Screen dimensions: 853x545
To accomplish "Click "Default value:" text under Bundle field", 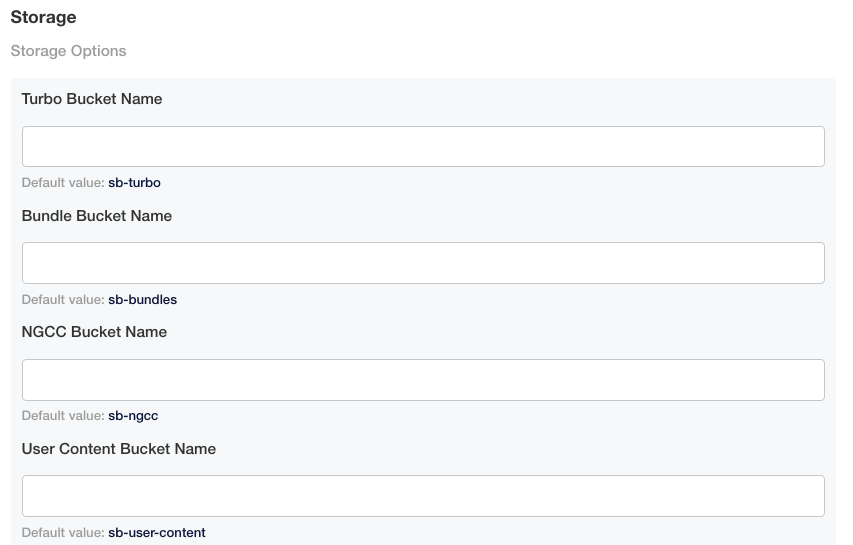I will tap(63, 299).
